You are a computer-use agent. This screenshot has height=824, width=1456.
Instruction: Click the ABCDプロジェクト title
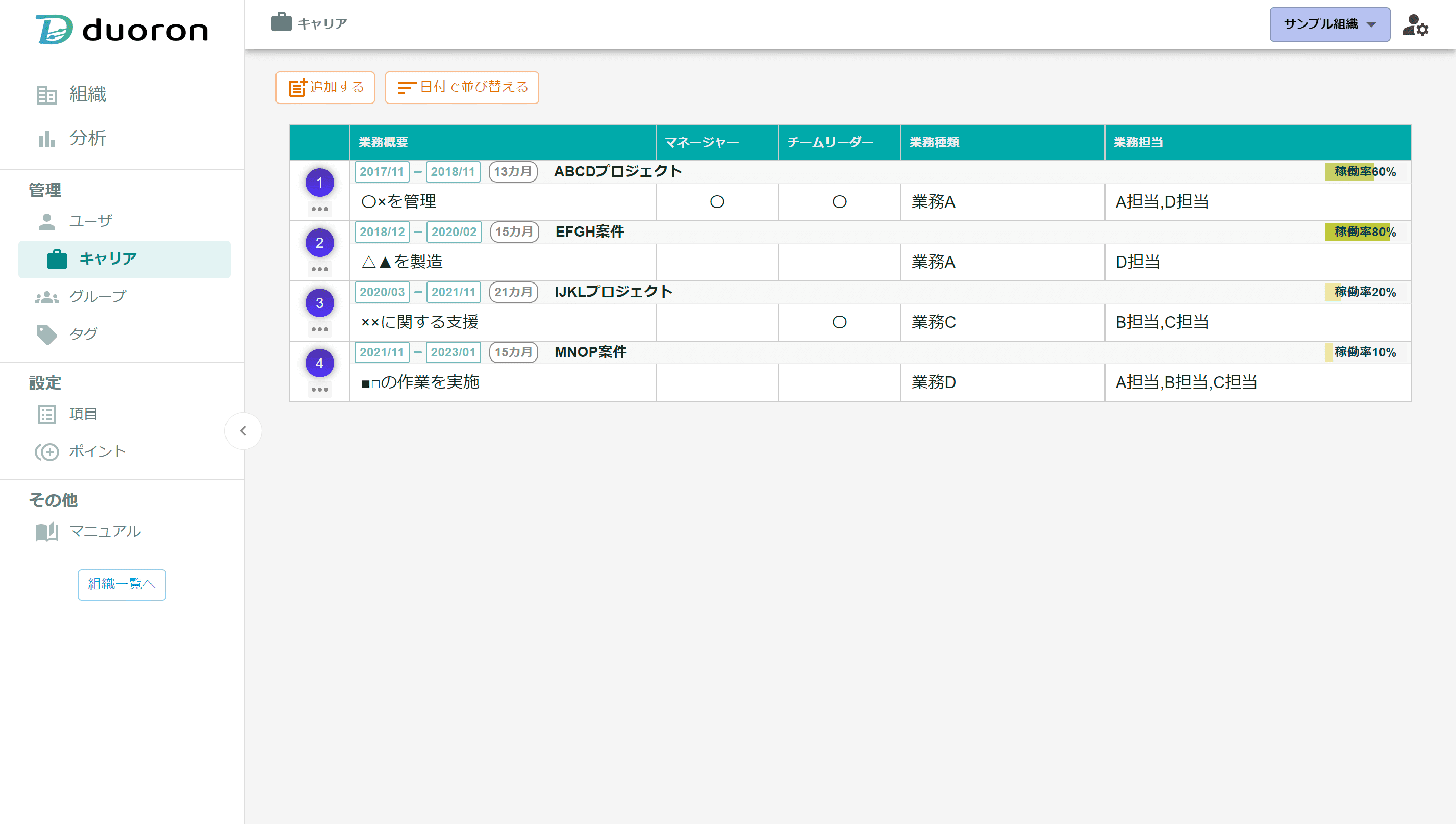pyautogui.click(x=618, y=171)
